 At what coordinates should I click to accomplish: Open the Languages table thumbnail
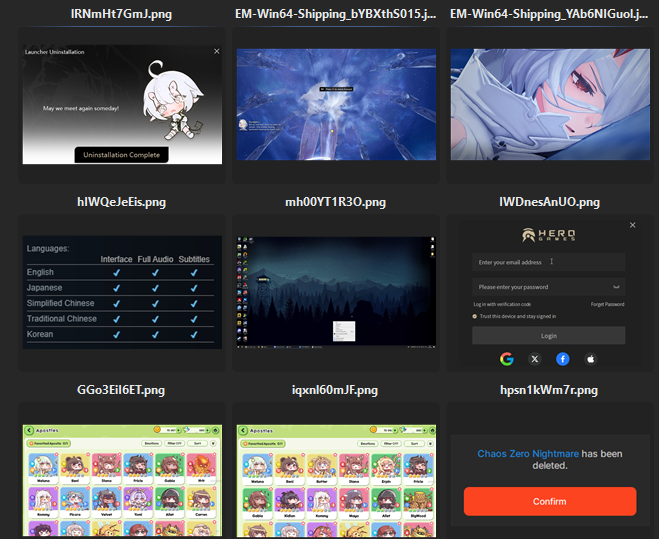click(x=122, y=292)
